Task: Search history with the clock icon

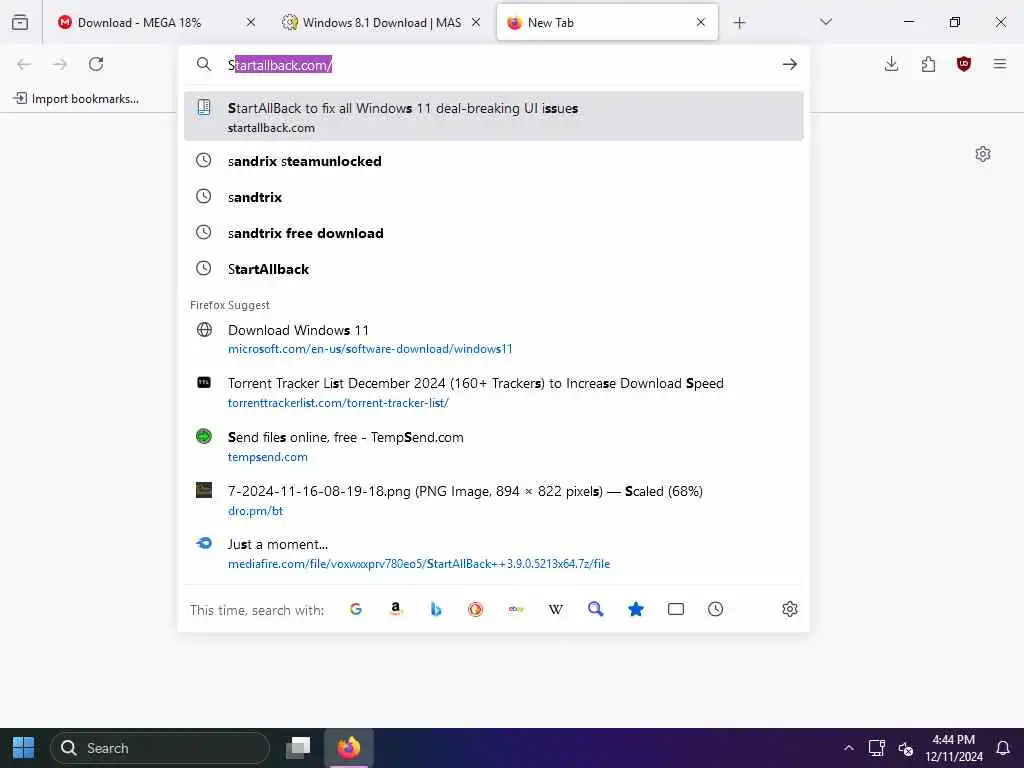Action: click(x=716, y=609)
